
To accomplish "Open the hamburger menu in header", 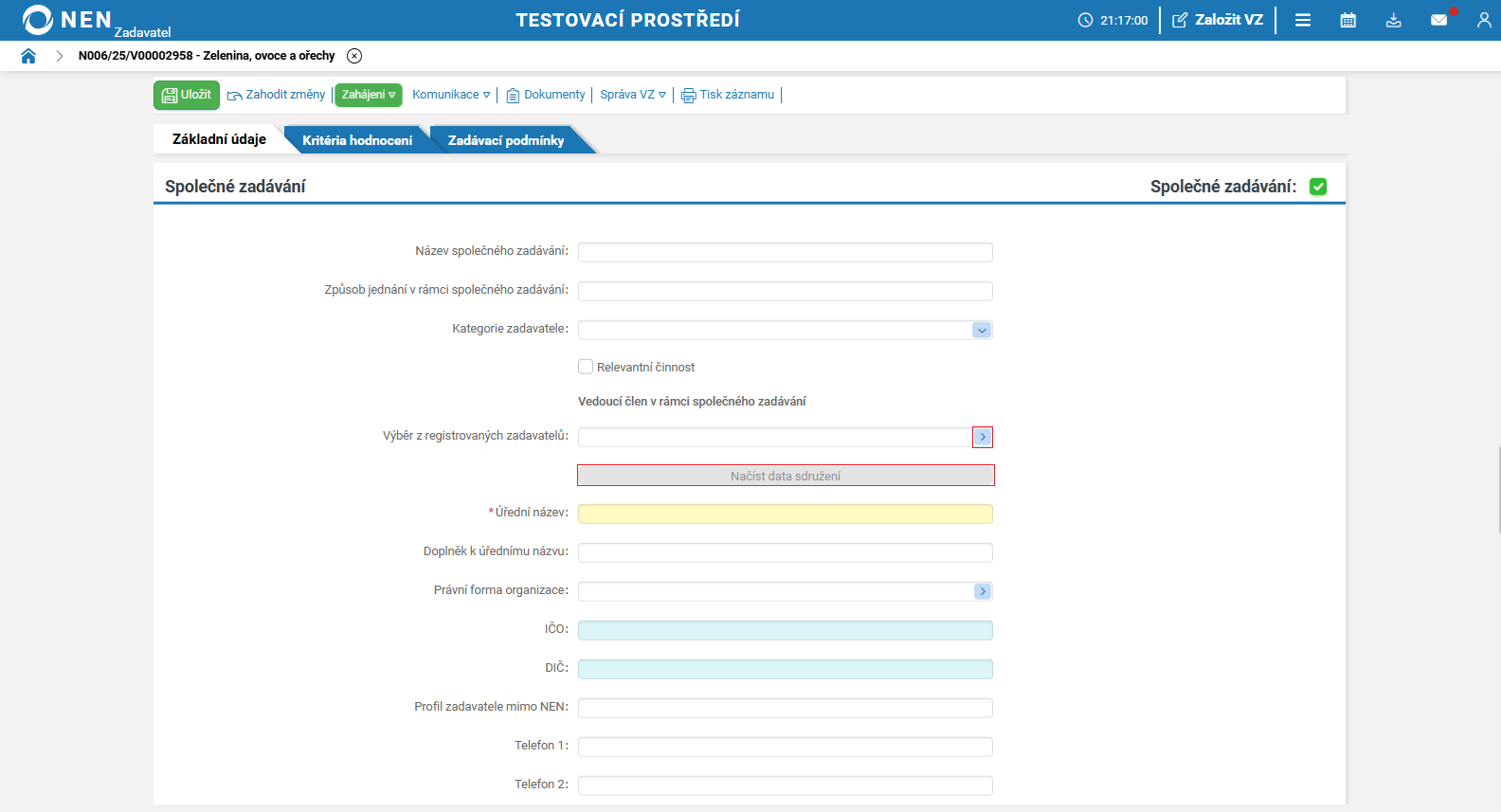I will tap(1303, 20).
